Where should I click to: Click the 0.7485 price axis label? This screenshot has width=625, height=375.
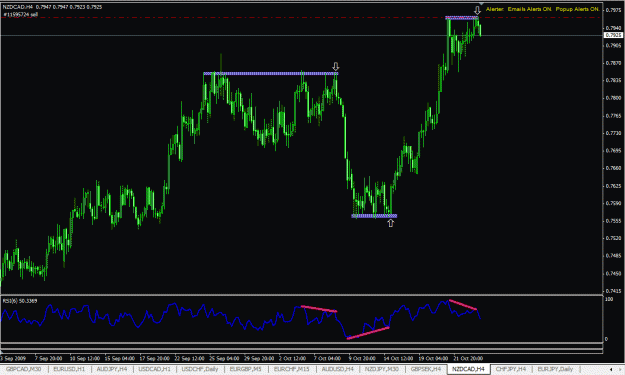613,256
